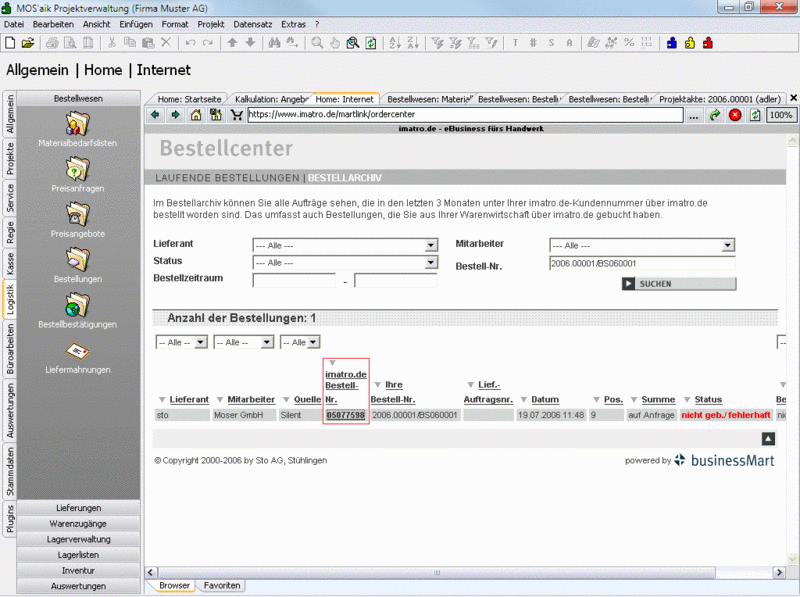This screenshot has height=597, width=800.
Task: Click the Undo arrow in toolbar
Action: point(190,43)
